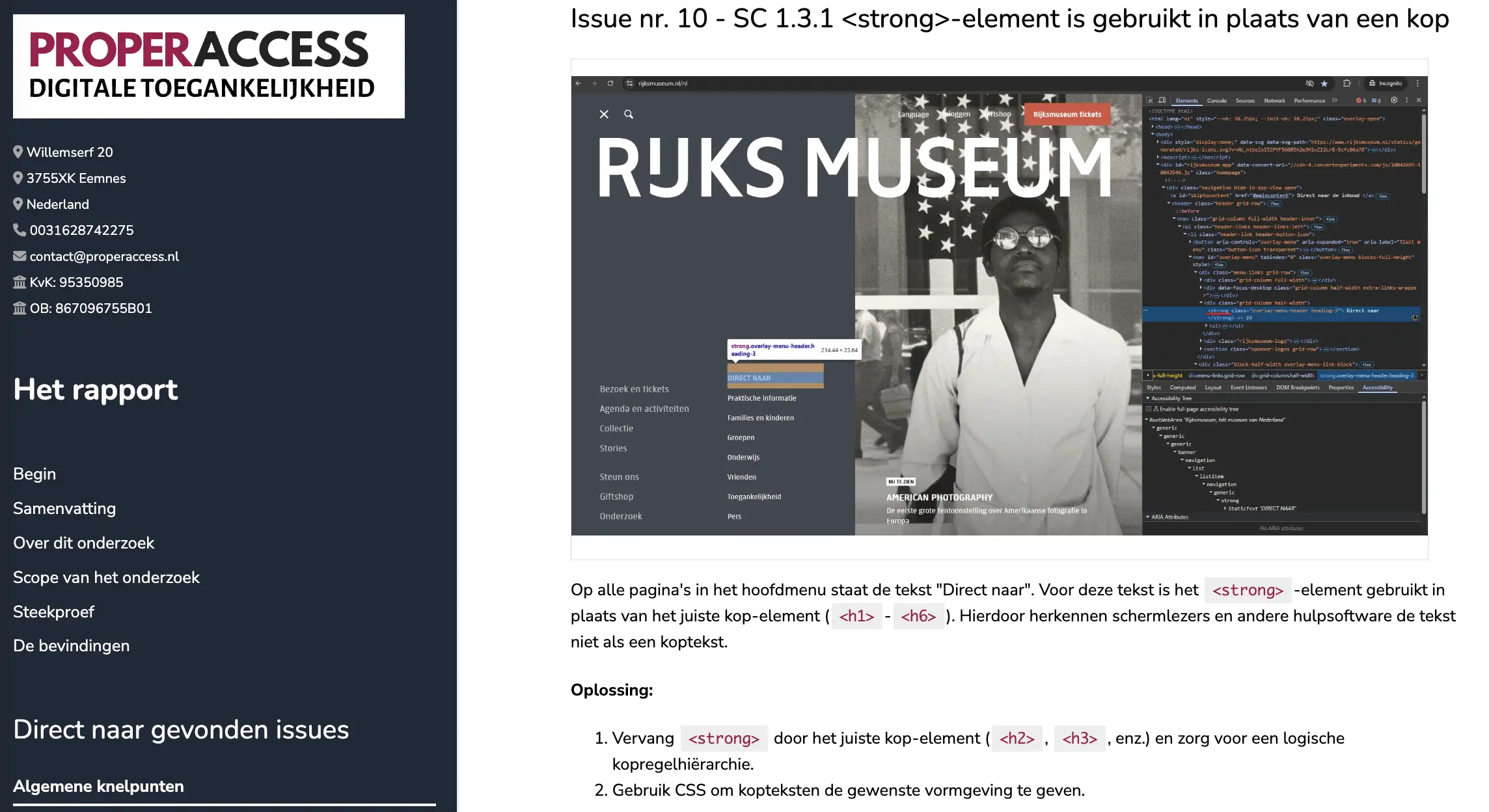Viewport: 1489px width, 812px height.
Task: Toggle the device toolbar icon in DevTools
Action: tap(1162, 101)
